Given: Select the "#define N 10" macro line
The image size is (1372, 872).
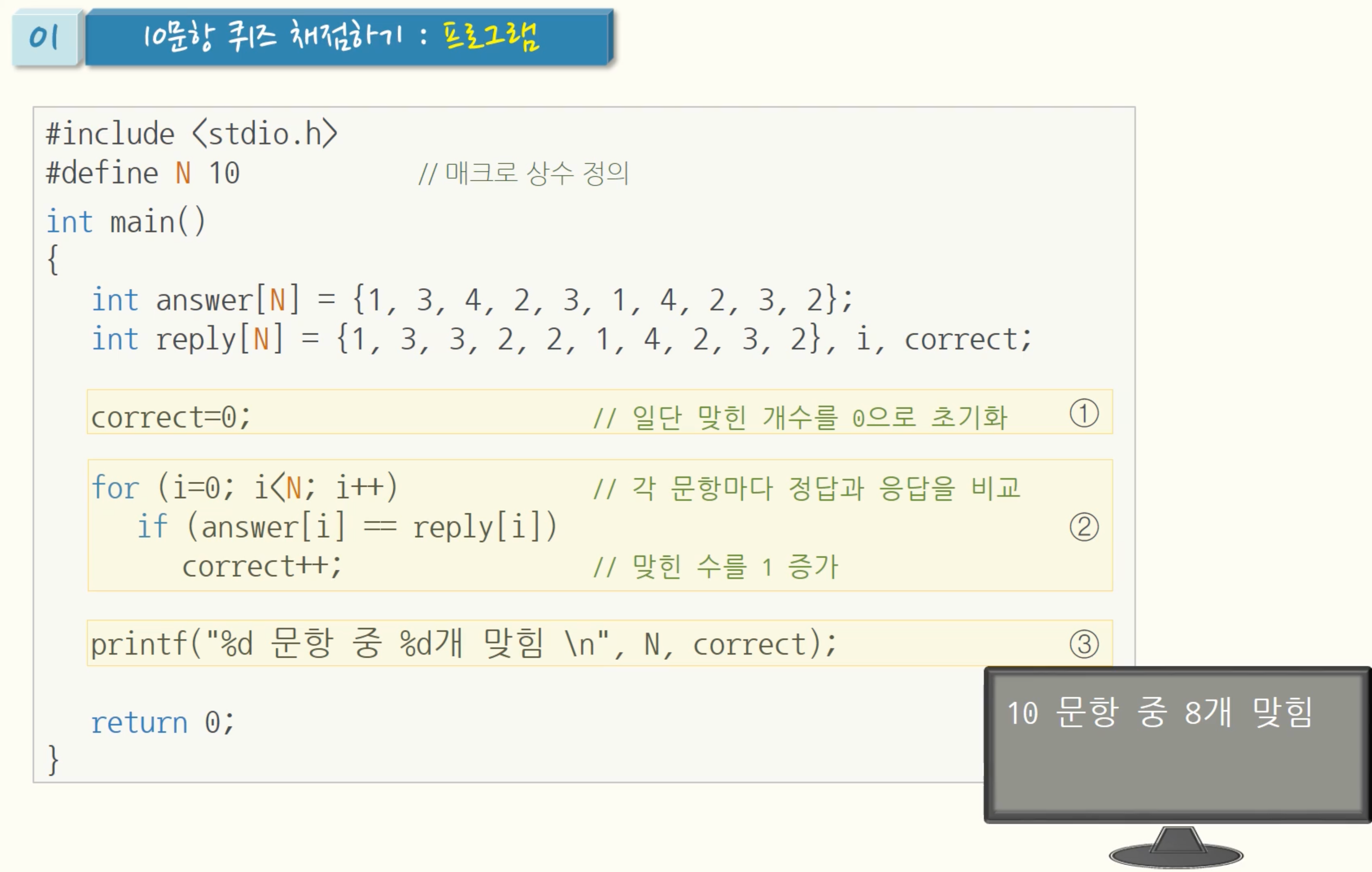Looking at the screenshot, I should tap(143, 173).
